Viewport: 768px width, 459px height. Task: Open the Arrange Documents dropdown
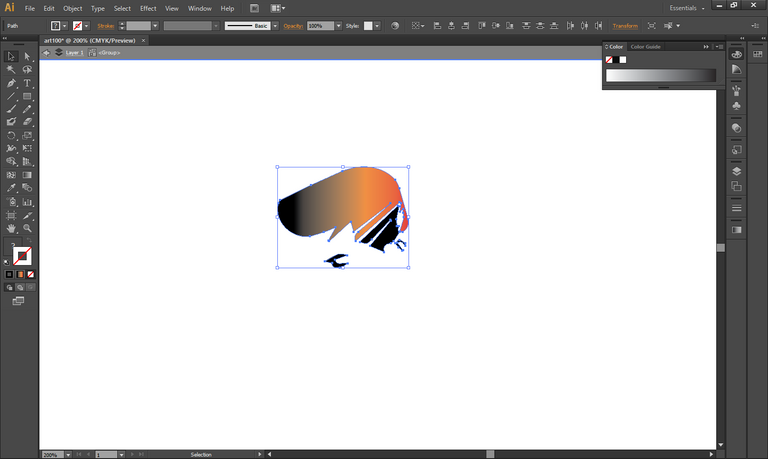tap(278, 8)
